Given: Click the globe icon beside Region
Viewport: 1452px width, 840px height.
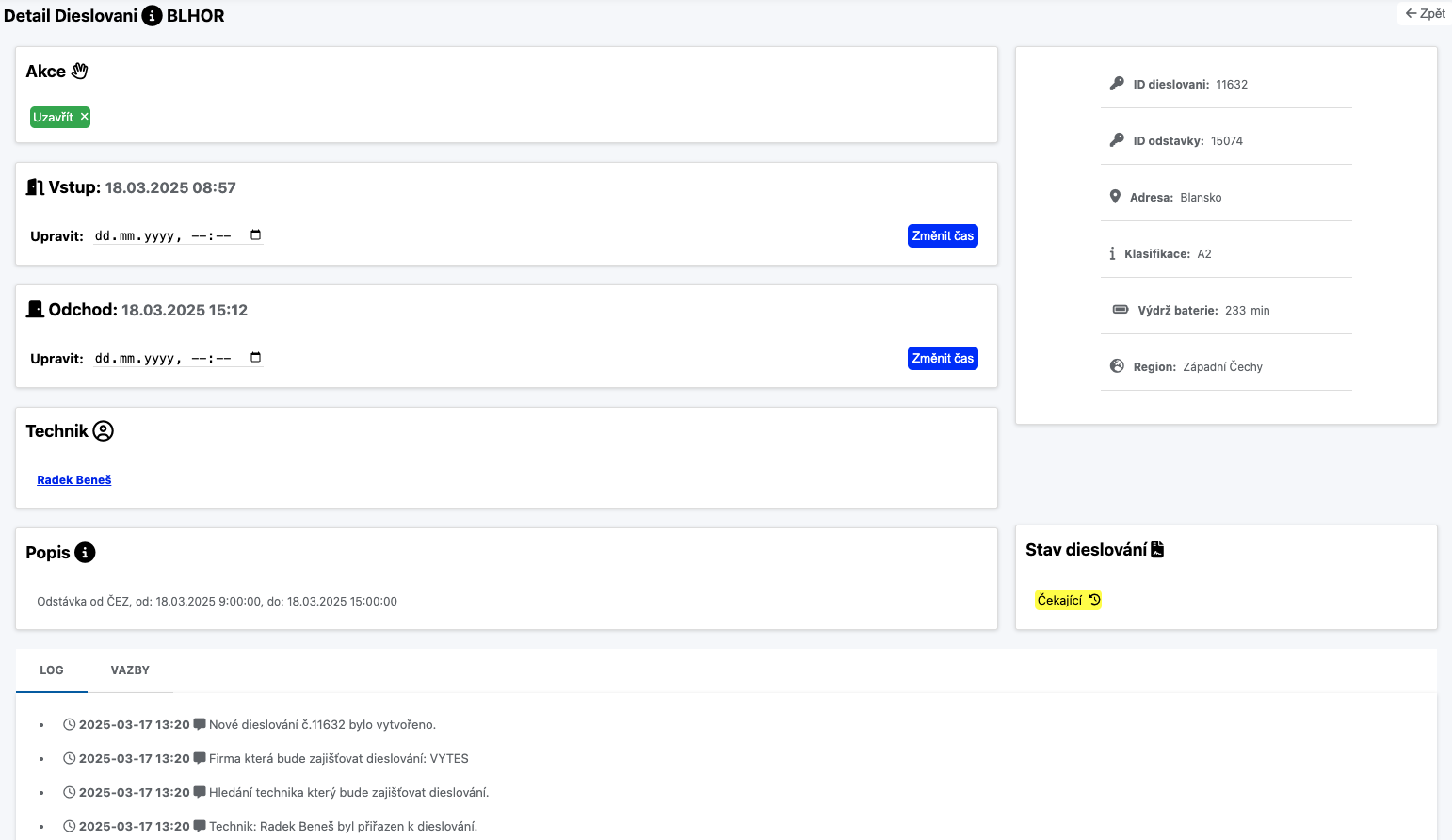Looking at the screenshot, I should [x=1117, y=366].
